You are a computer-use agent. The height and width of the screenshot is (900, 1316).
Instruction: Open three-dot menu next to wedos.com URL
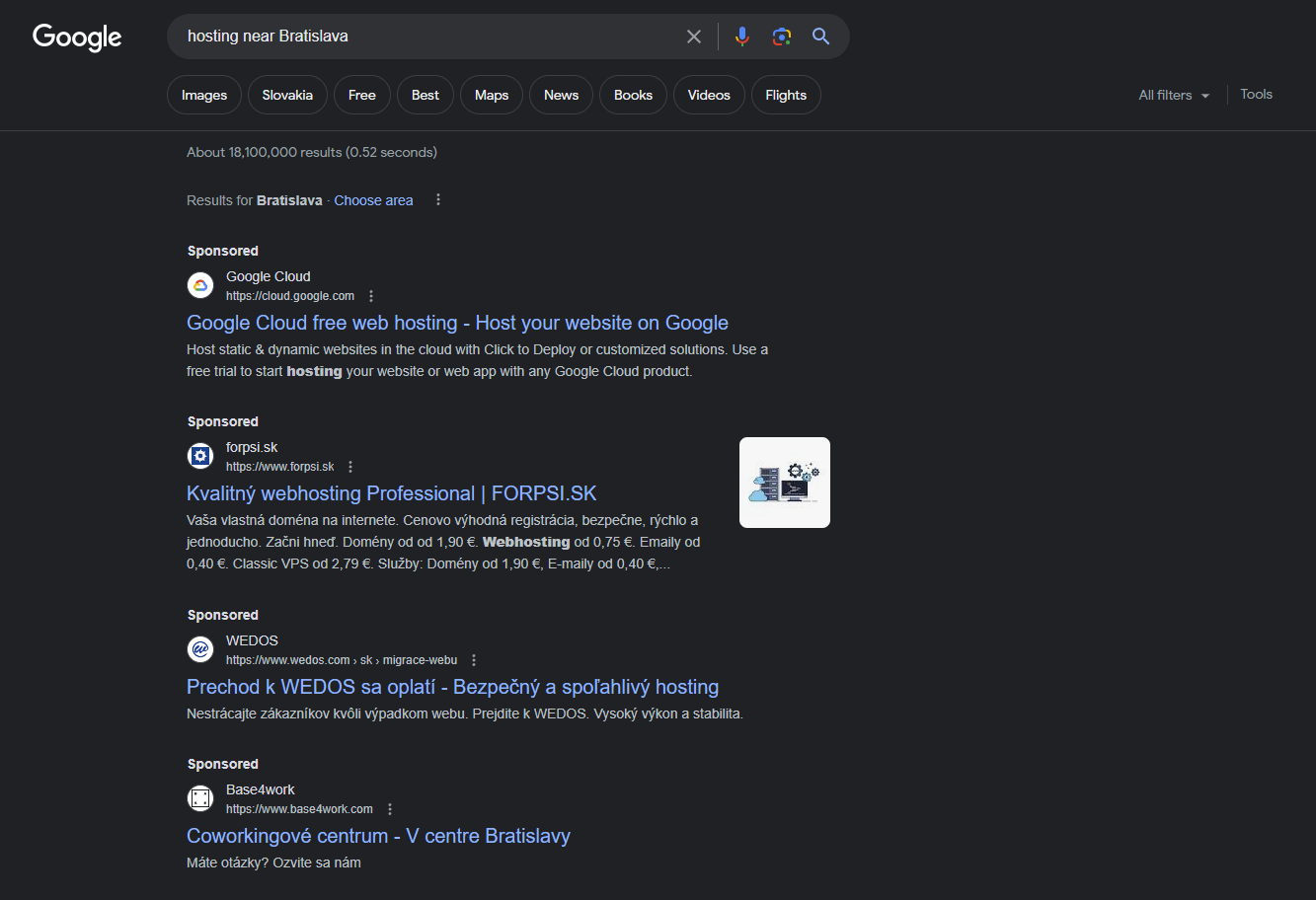[x=474, y=660]
